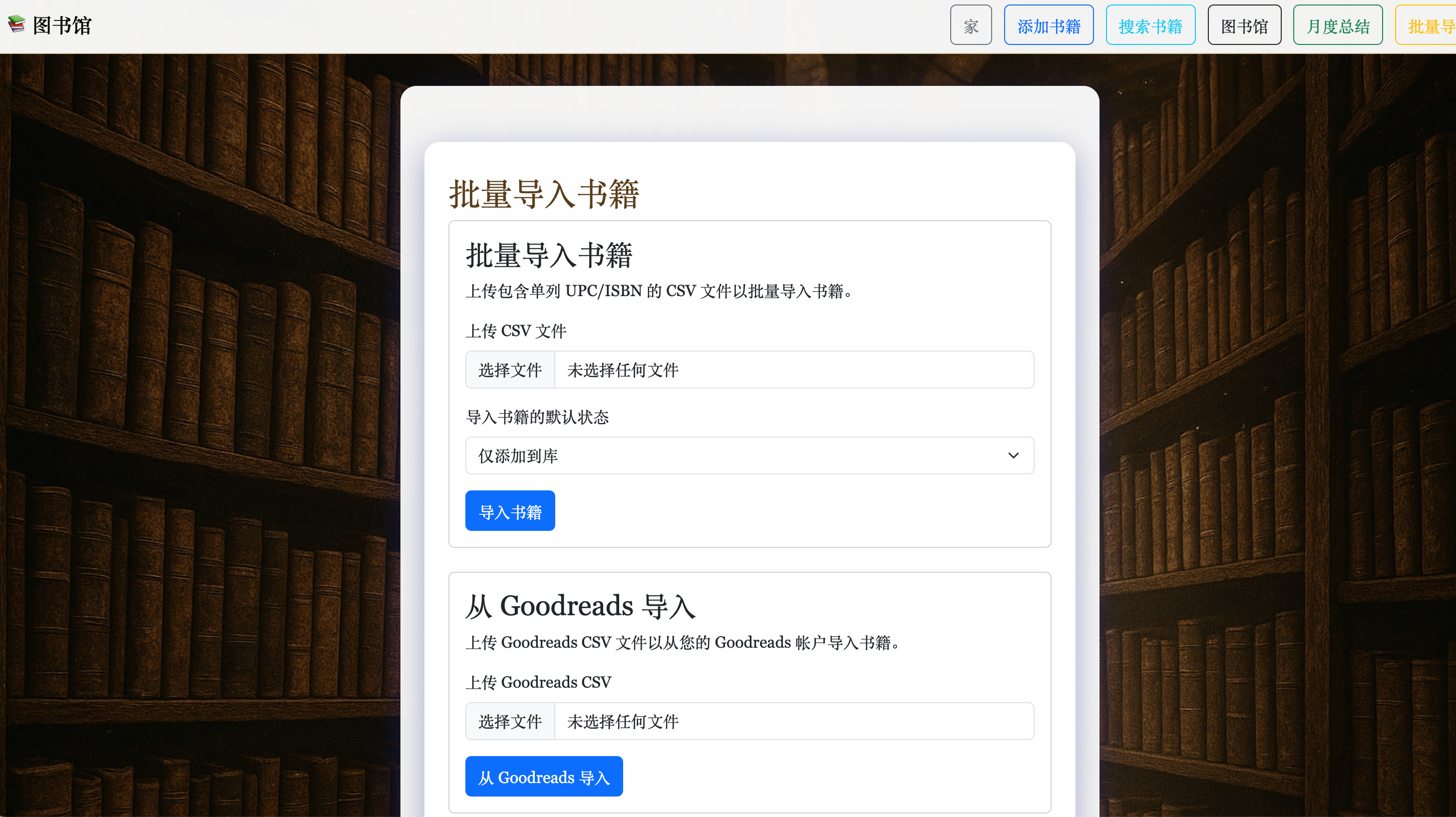This screenshot has width=1456, height=817.
Task: Click the 从 Goodreads 导入 button
Action: coord(544,777)
